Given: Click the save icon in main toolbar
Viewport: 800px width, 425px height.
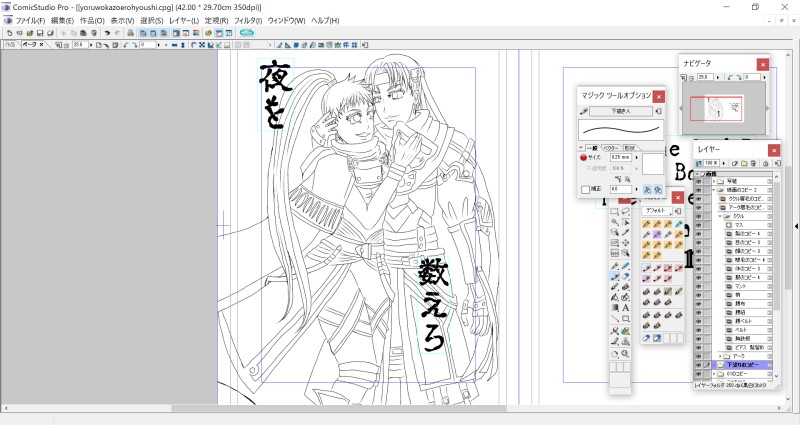Looking at the screenshot, I should [x=40, y=33].
